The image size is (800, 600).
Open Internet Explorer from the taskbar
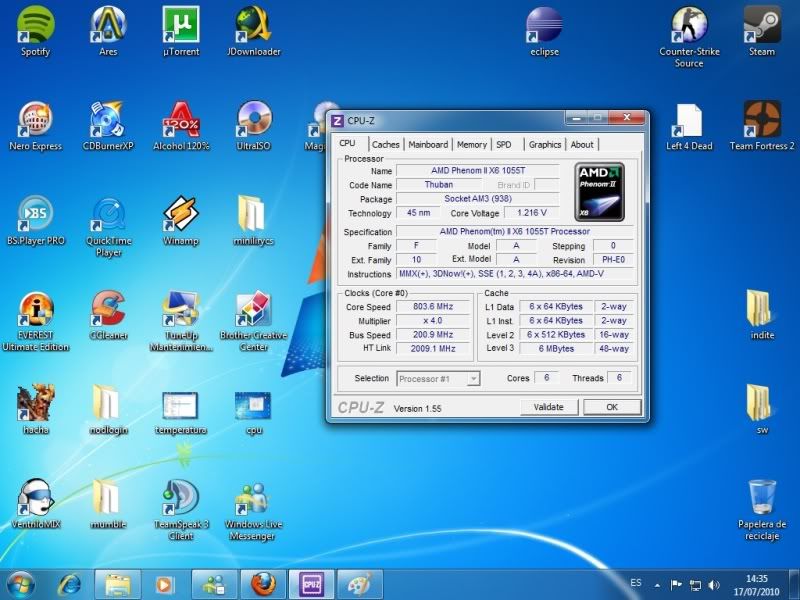[x=69, y=585]
